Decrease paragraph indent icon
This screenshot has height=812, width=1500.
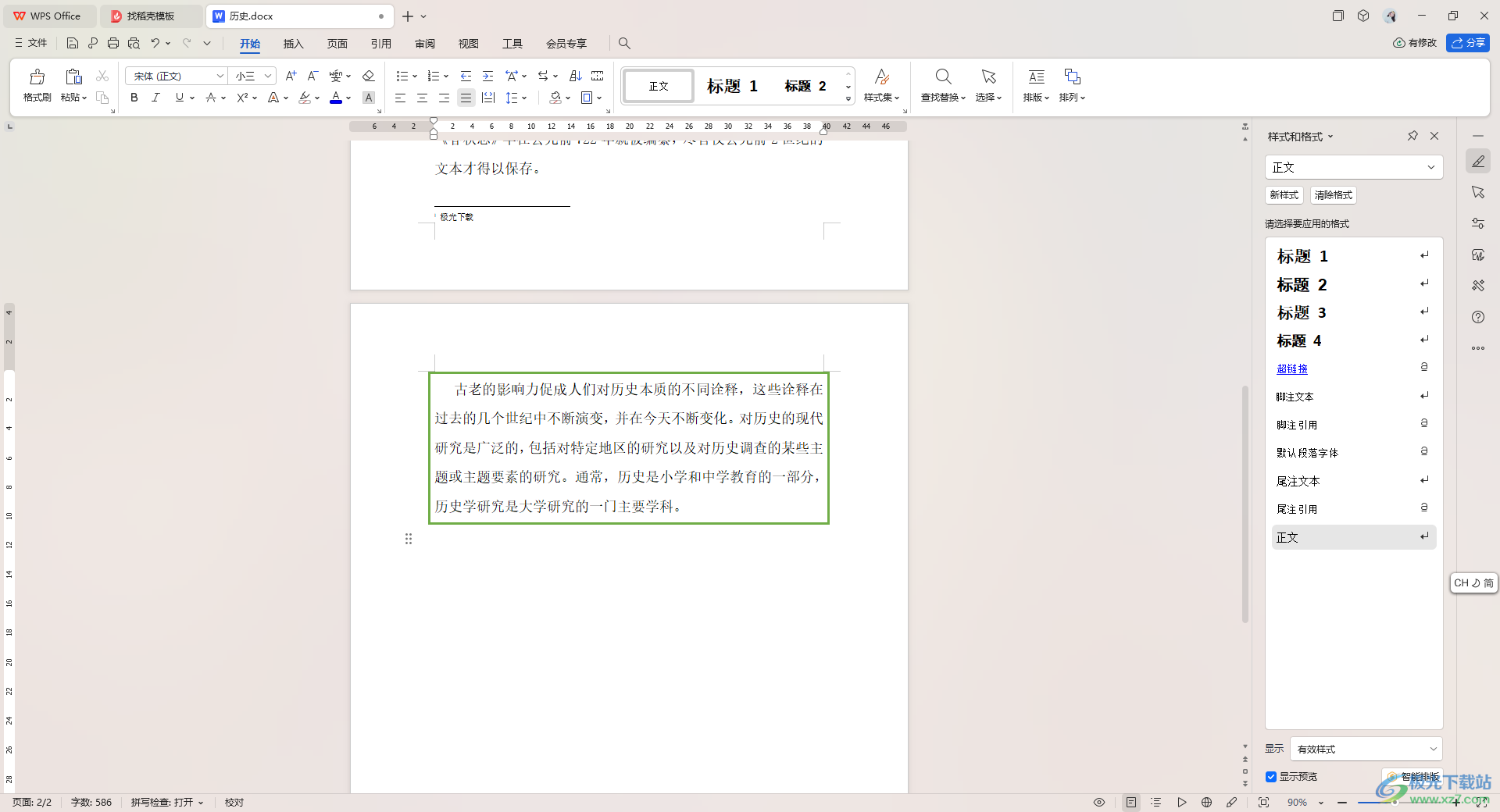[x=466, y=76]
